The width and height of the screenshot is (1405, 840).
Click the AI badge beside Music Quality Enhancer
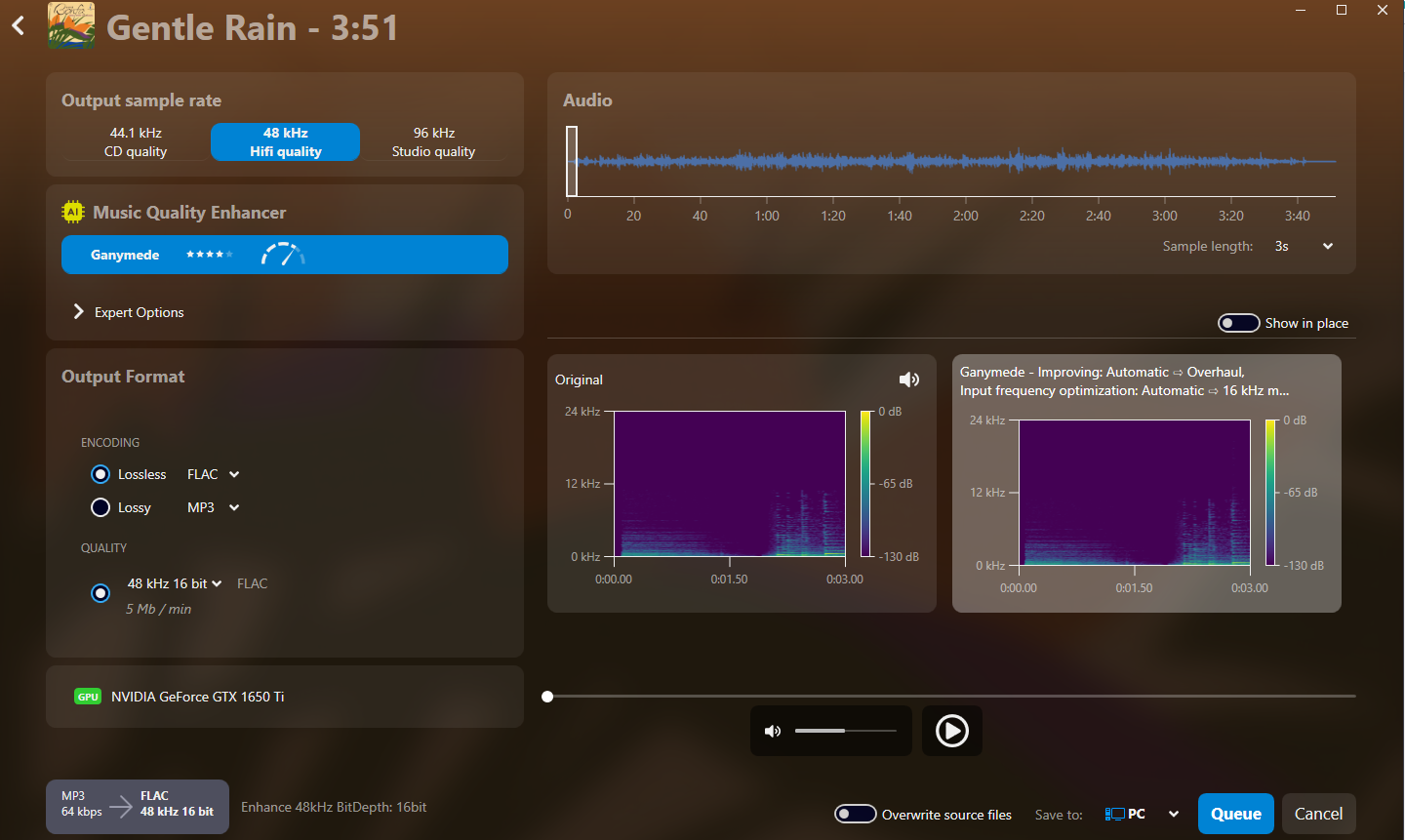(72, 211)
